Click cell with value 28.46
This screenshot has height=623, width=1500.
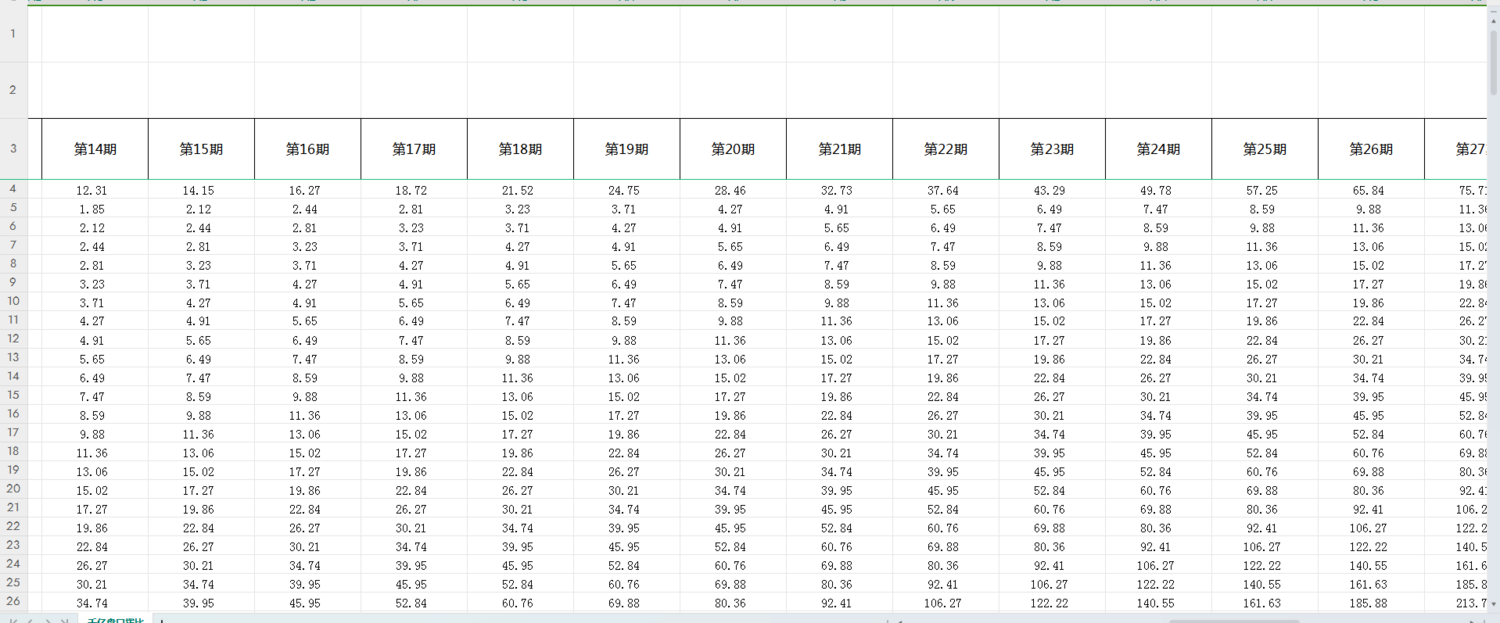[733, 190]
